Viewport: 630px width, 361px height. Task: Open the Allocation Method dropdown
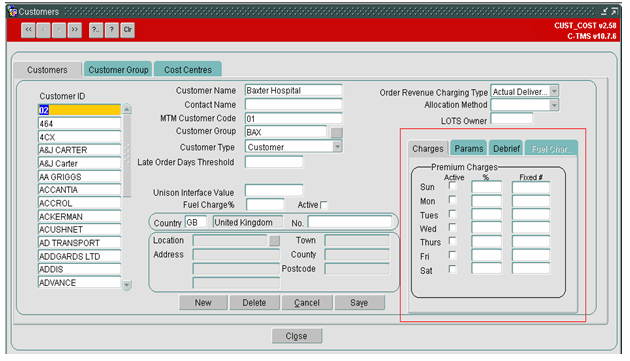click(554, 105)
